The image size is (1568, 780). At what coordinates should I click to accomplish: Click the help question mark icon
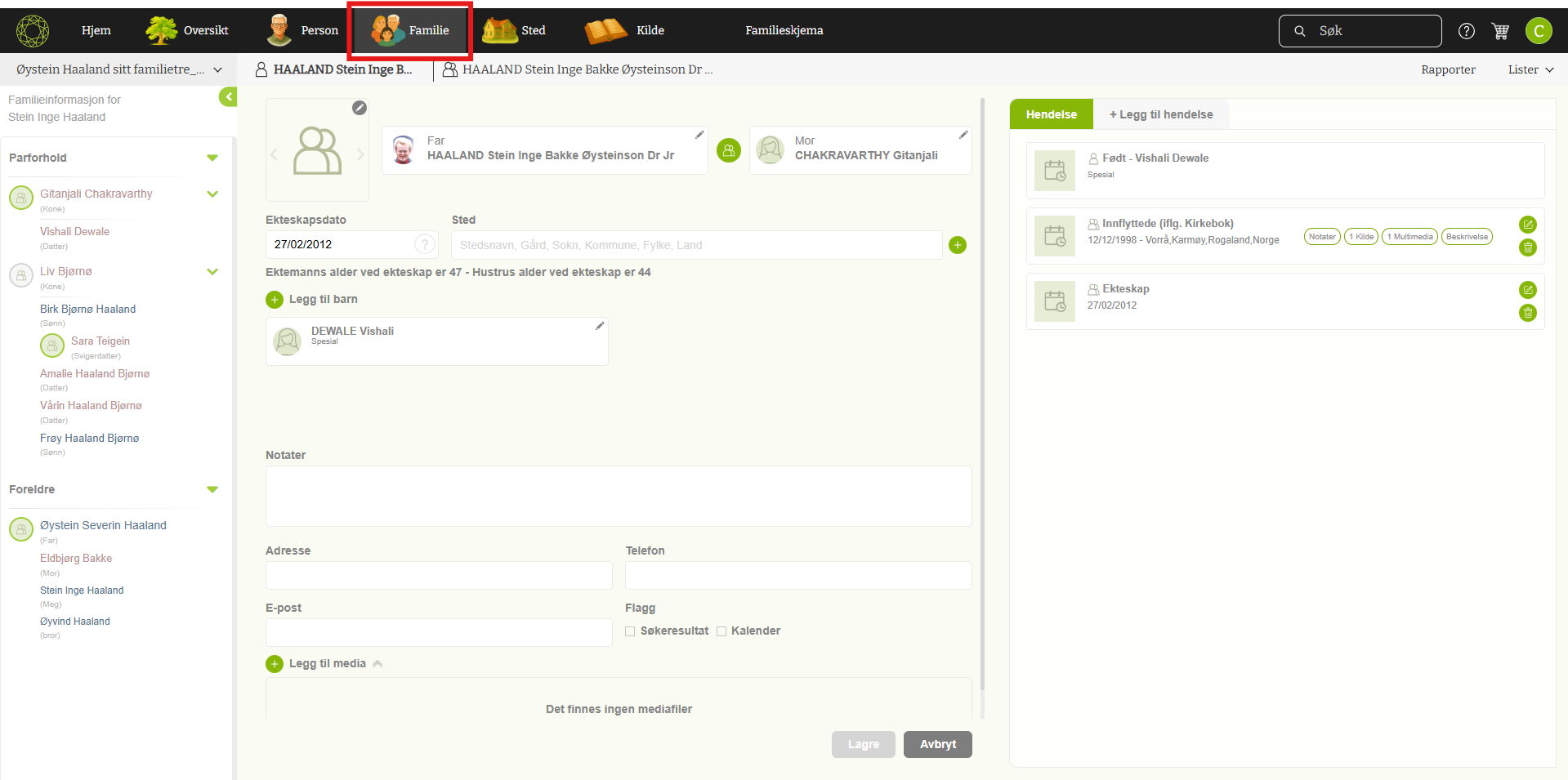click(1467, 31)
